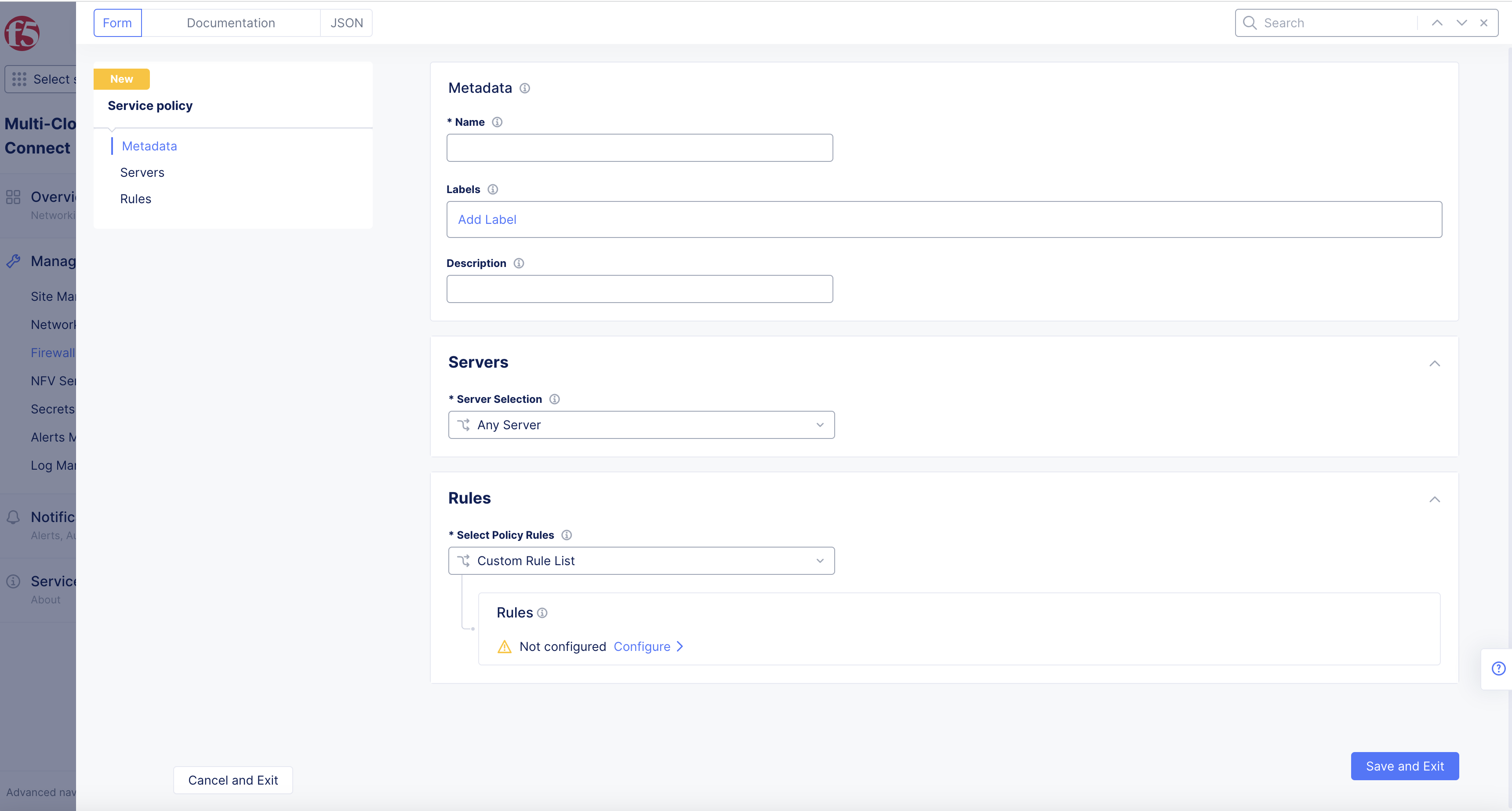This screenshot has width=1512, height=811.
Task: Click info icon next to Description label
Action: coord(519,263)
